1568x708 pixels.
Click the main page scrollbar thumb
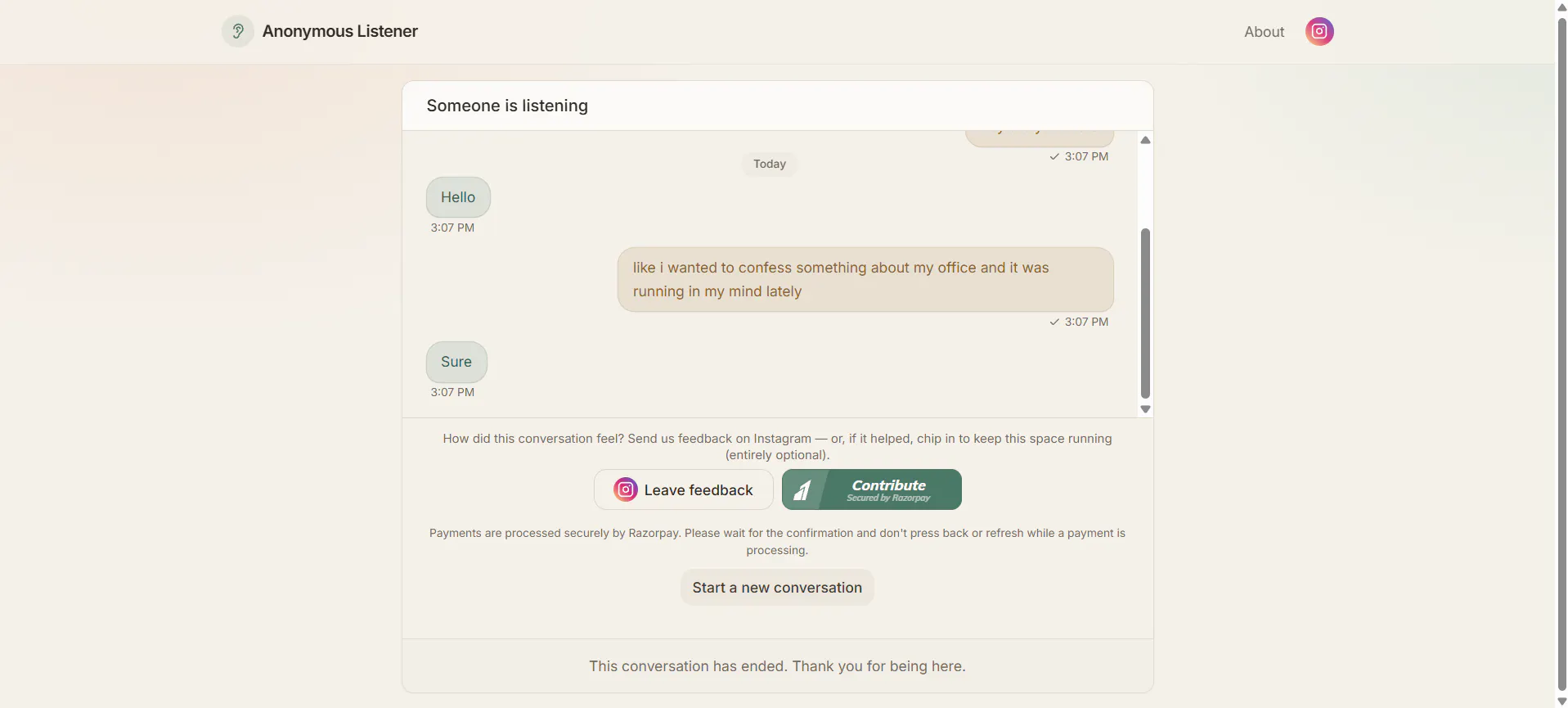(x=1561, y=354)
